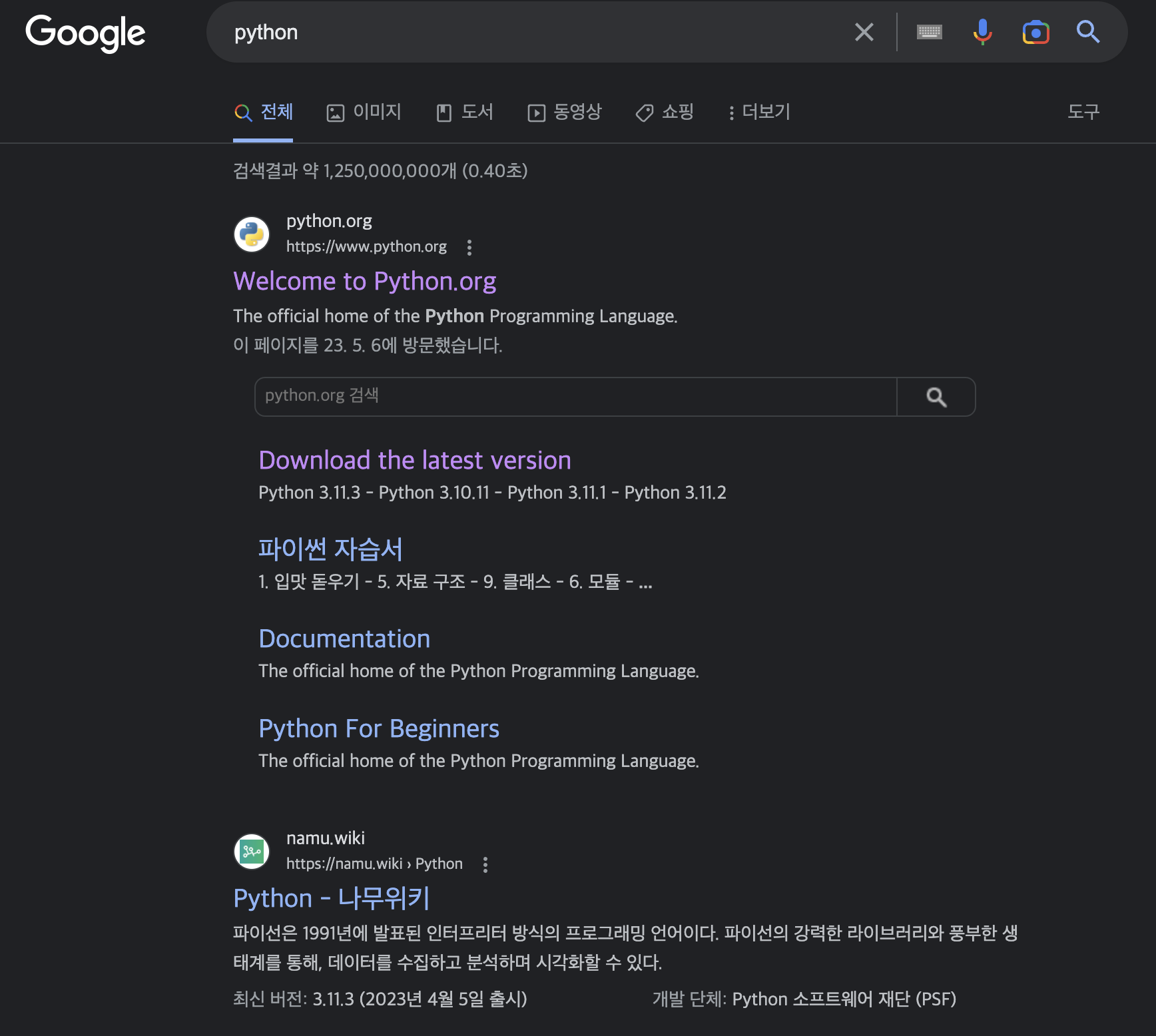The image size is (1156, 1036).
Task: Select the 전체 tab
Action: (x=264, y=112)
